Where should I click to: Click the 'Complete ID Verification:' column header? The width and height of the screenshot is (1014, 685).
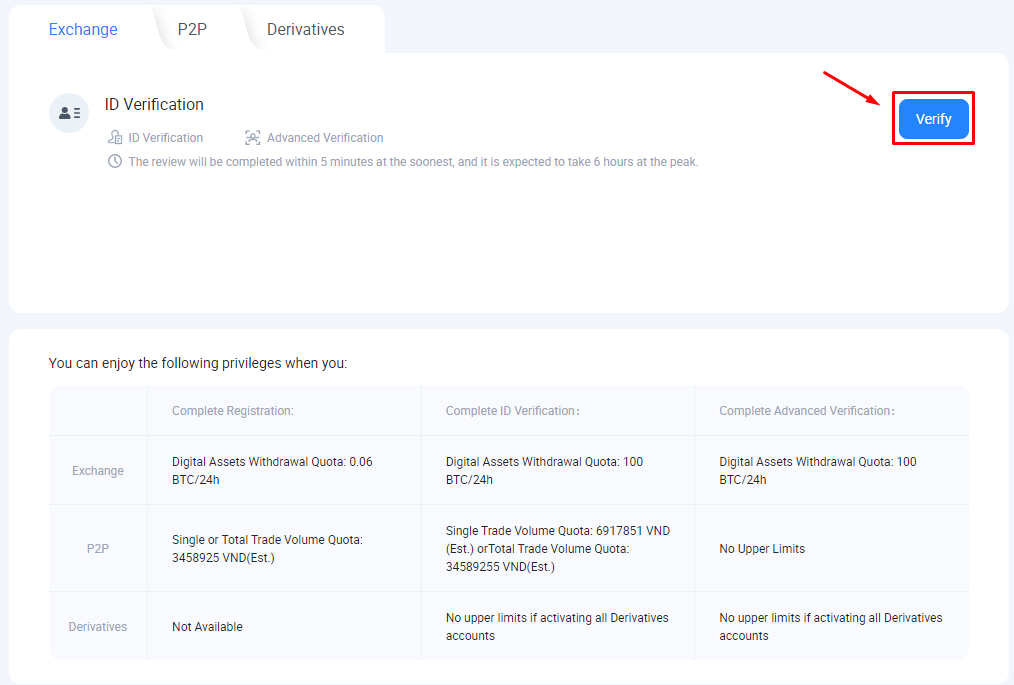(512, 411)
